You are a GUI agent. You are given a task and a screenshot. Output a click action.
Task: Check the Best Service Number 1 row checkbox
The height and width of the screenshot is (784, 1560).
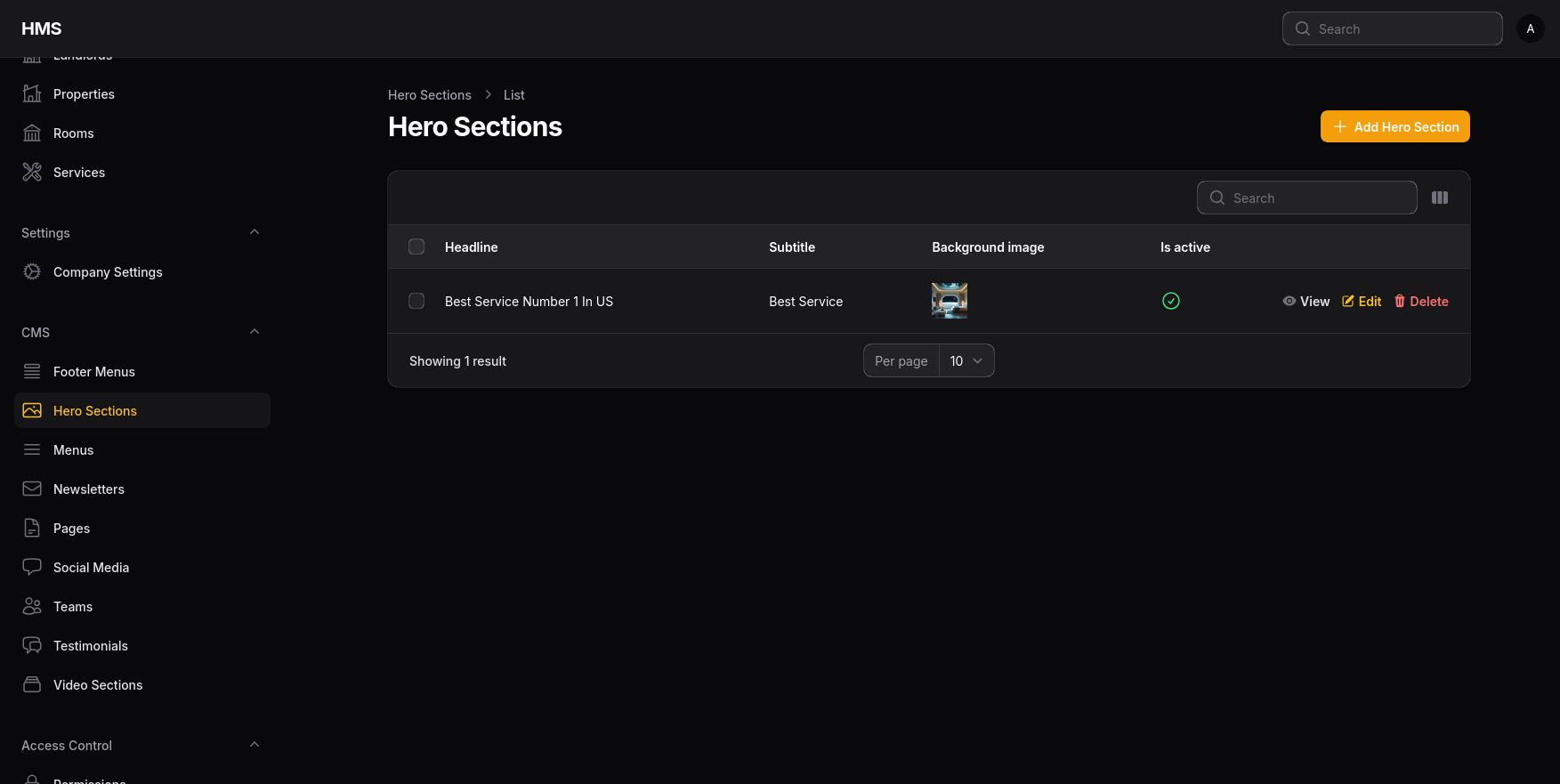416,301
